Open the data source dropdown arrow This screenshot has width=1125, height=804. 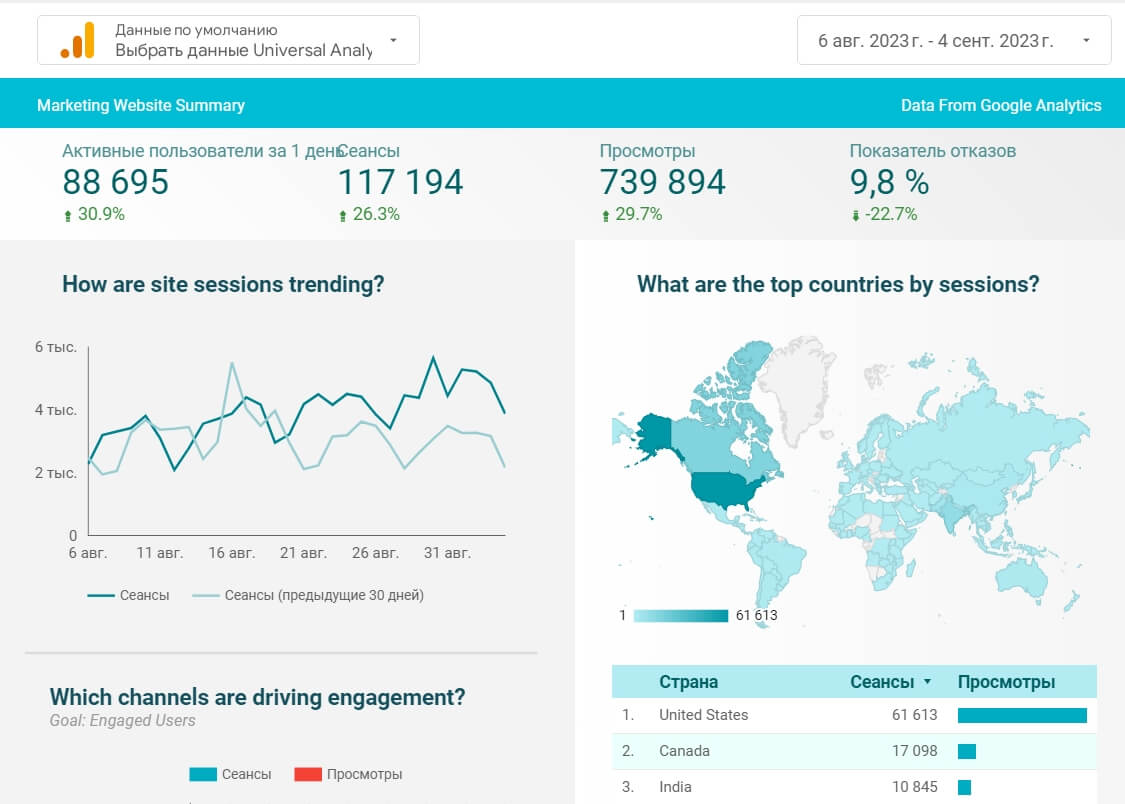pyautogui.click(x=393, y=40)
